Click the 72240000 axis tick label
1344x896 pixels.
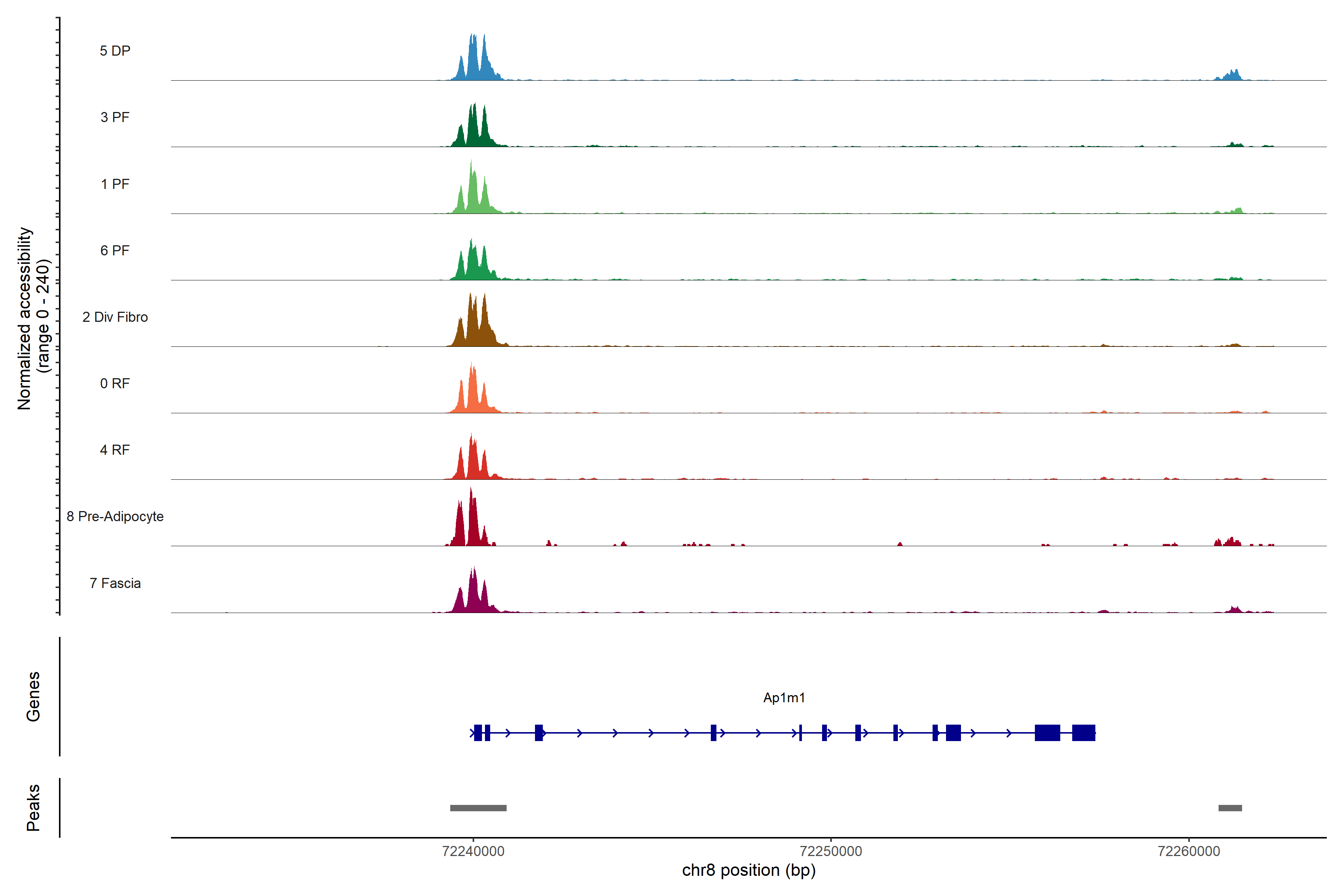(x=473, y=852)
